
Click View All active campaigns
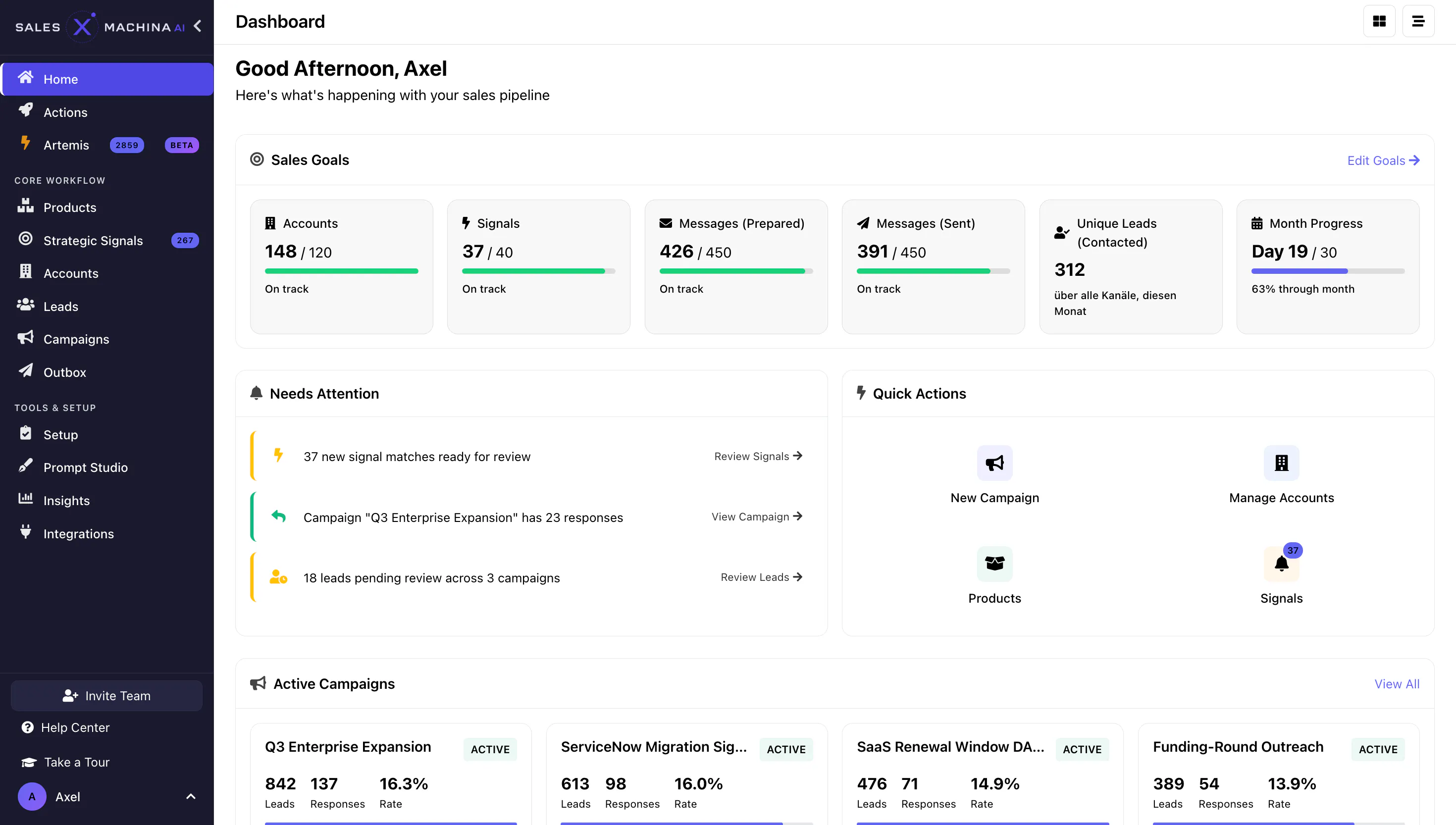coord(1397,684)
